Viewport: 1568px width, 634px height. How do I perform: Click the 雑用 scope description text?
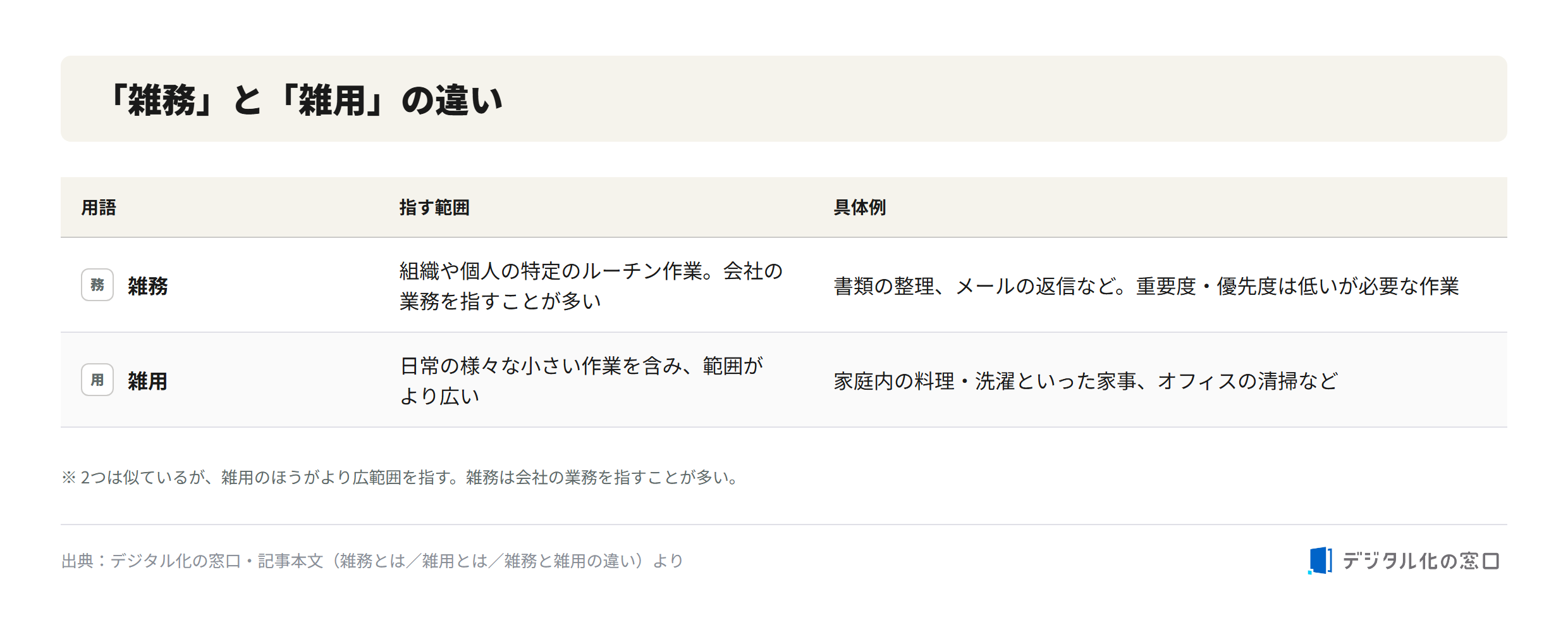pos(582,381)
